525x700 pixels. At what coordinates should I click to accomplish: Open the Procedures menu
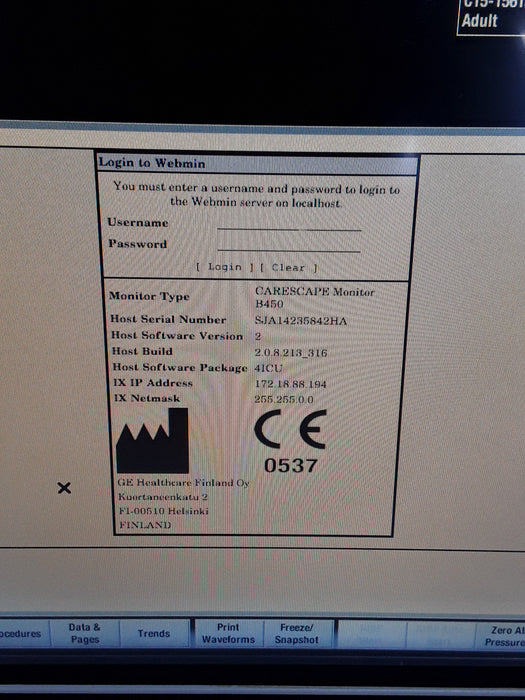(x=22, y=633)
